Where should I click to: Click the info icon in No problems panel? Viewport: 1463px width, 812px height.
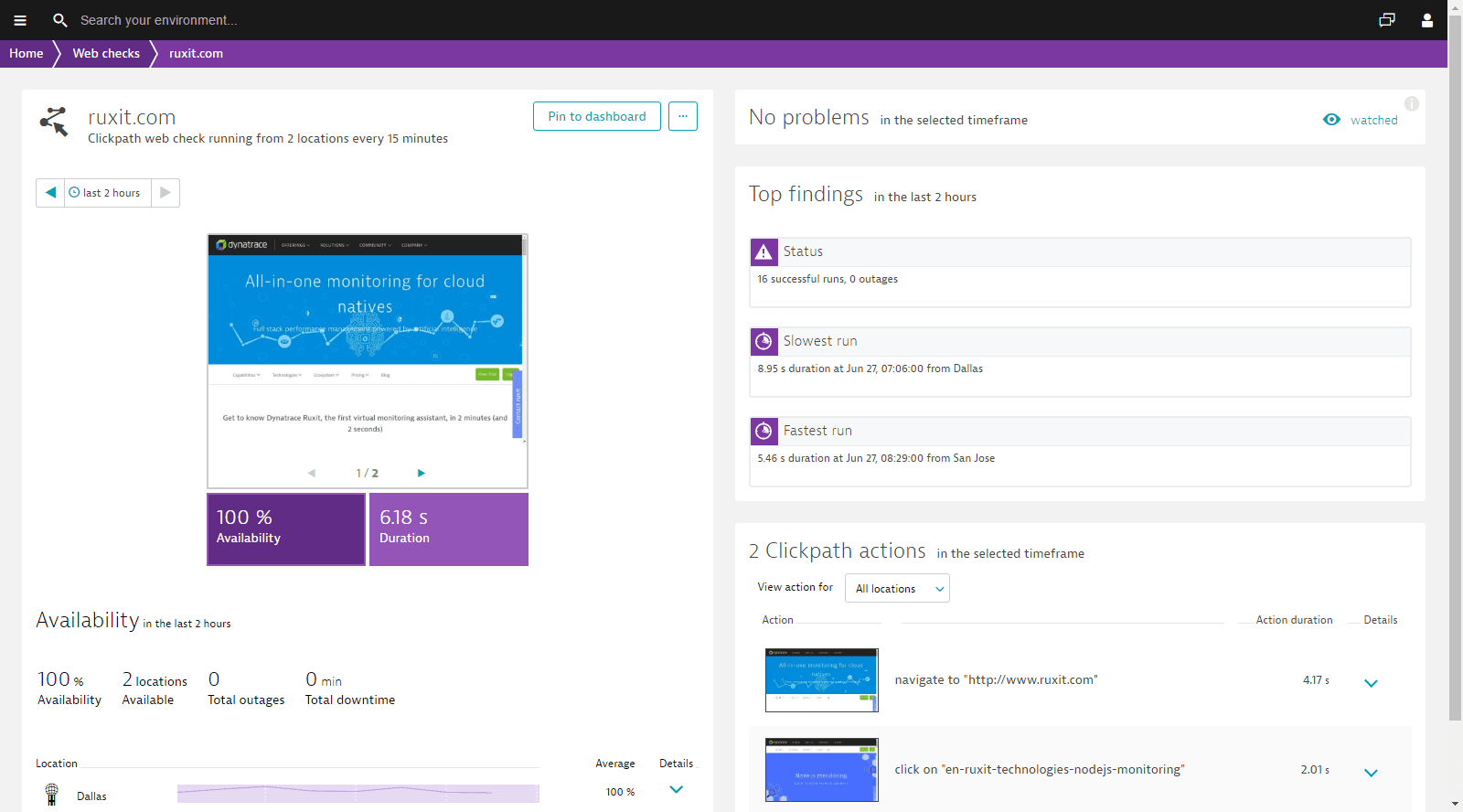pos(1412,104)
